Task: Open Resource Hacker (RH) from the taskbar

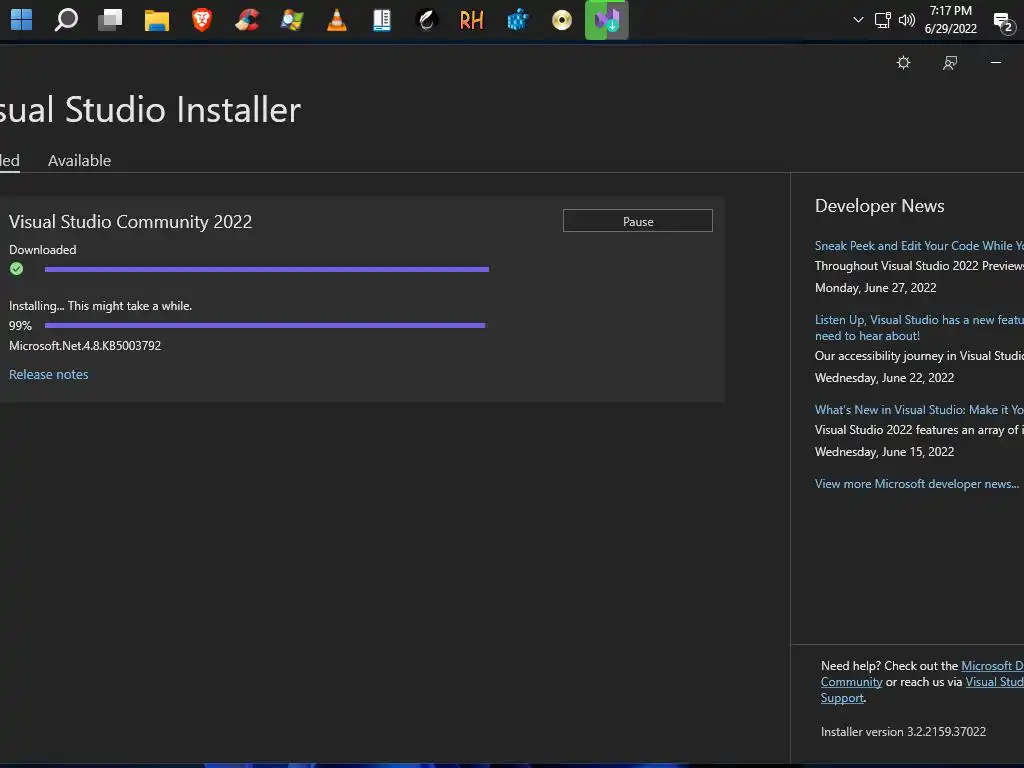Action: click(472, 20)
